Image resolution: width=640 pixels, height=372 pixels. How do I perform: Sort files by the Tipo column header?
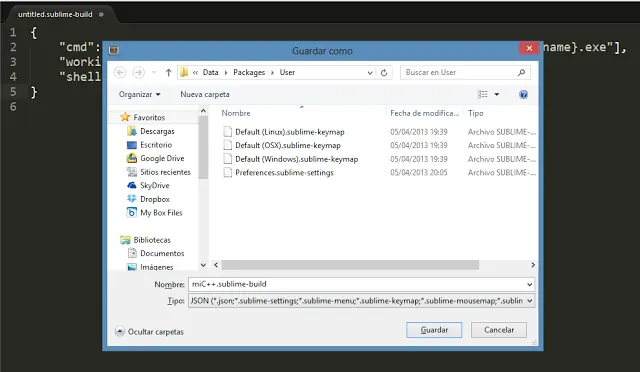click(x=476, y=113)
